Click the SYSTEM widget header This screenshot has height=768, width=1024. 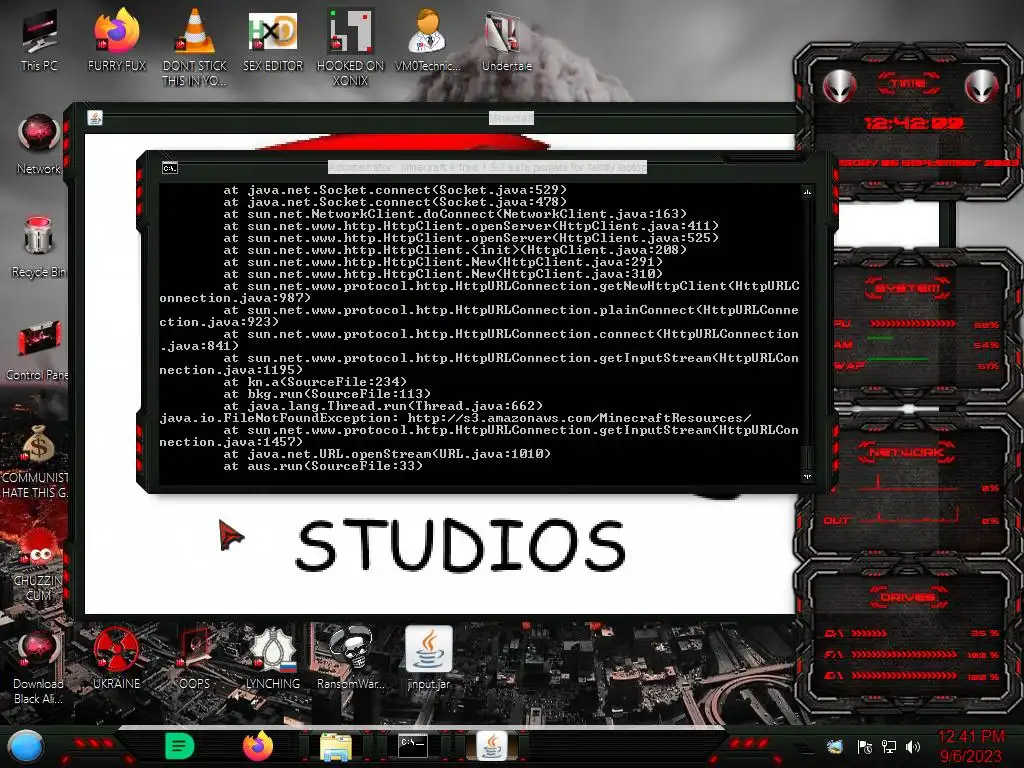click(x=908, y=288)
